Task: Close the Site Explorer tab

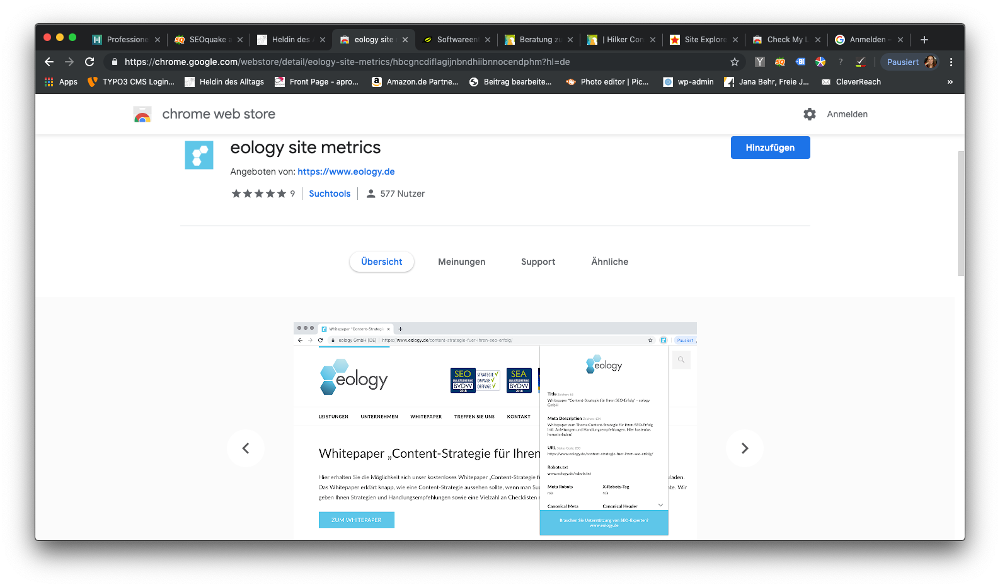Action: coord(735,40)
